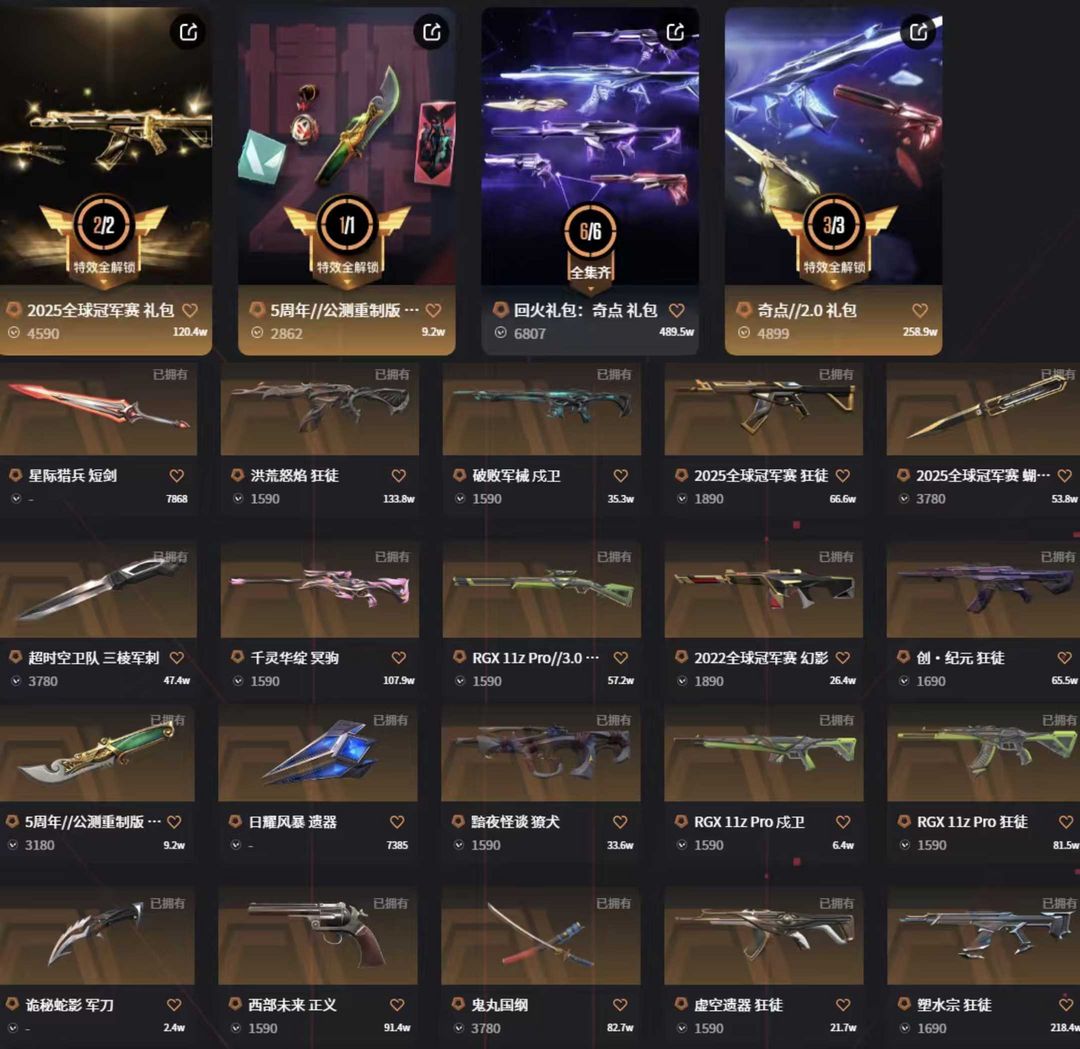This screenshot has height=1049, width=1080.
Task: Open the 西部未来 正义 revolver thumbnail
Action: point(318,936)
